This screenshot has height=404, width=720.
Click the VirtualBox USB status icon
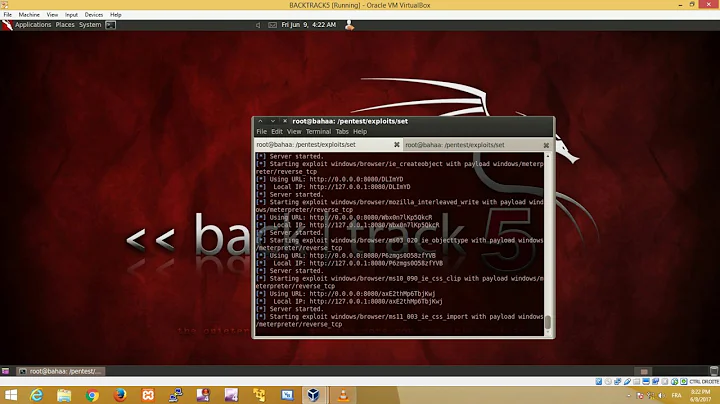pyautogui.click(x=627, y=382)
